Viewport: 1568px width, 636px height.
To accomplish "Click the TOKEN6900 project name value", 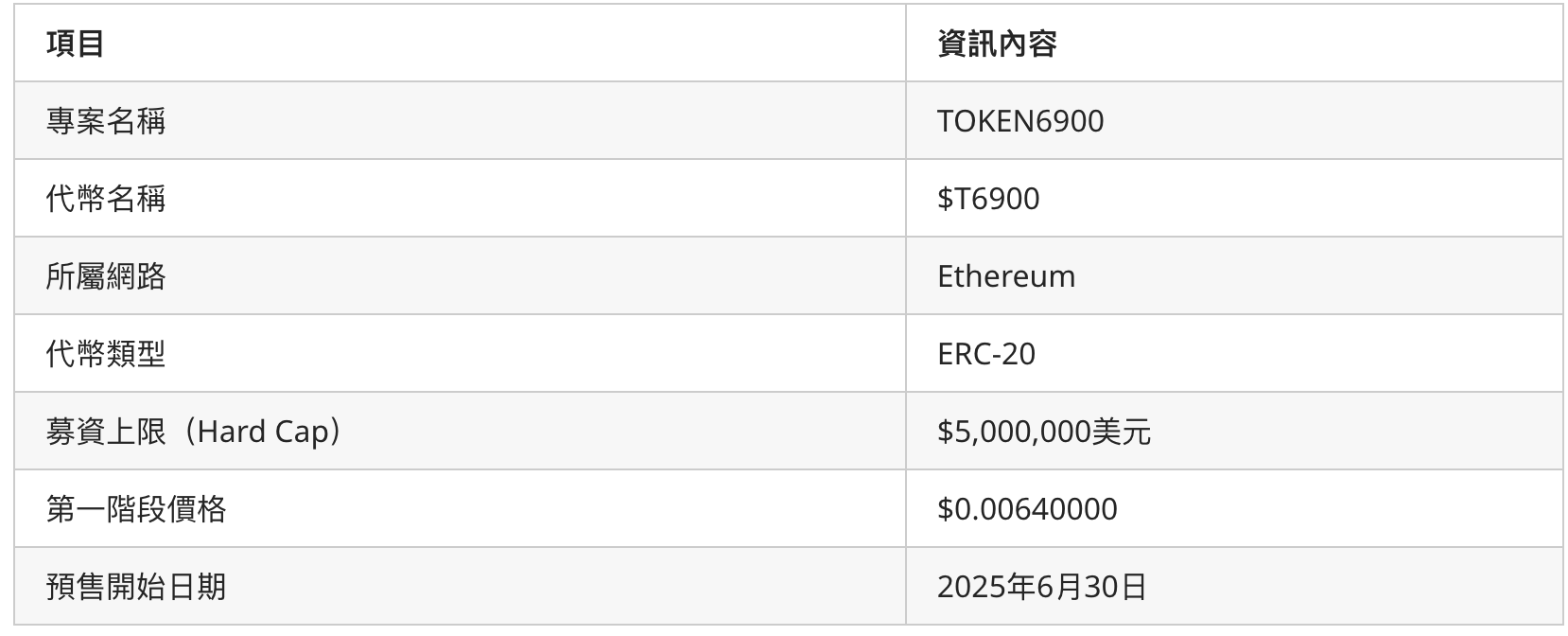I will click(x=1019, y=121).
